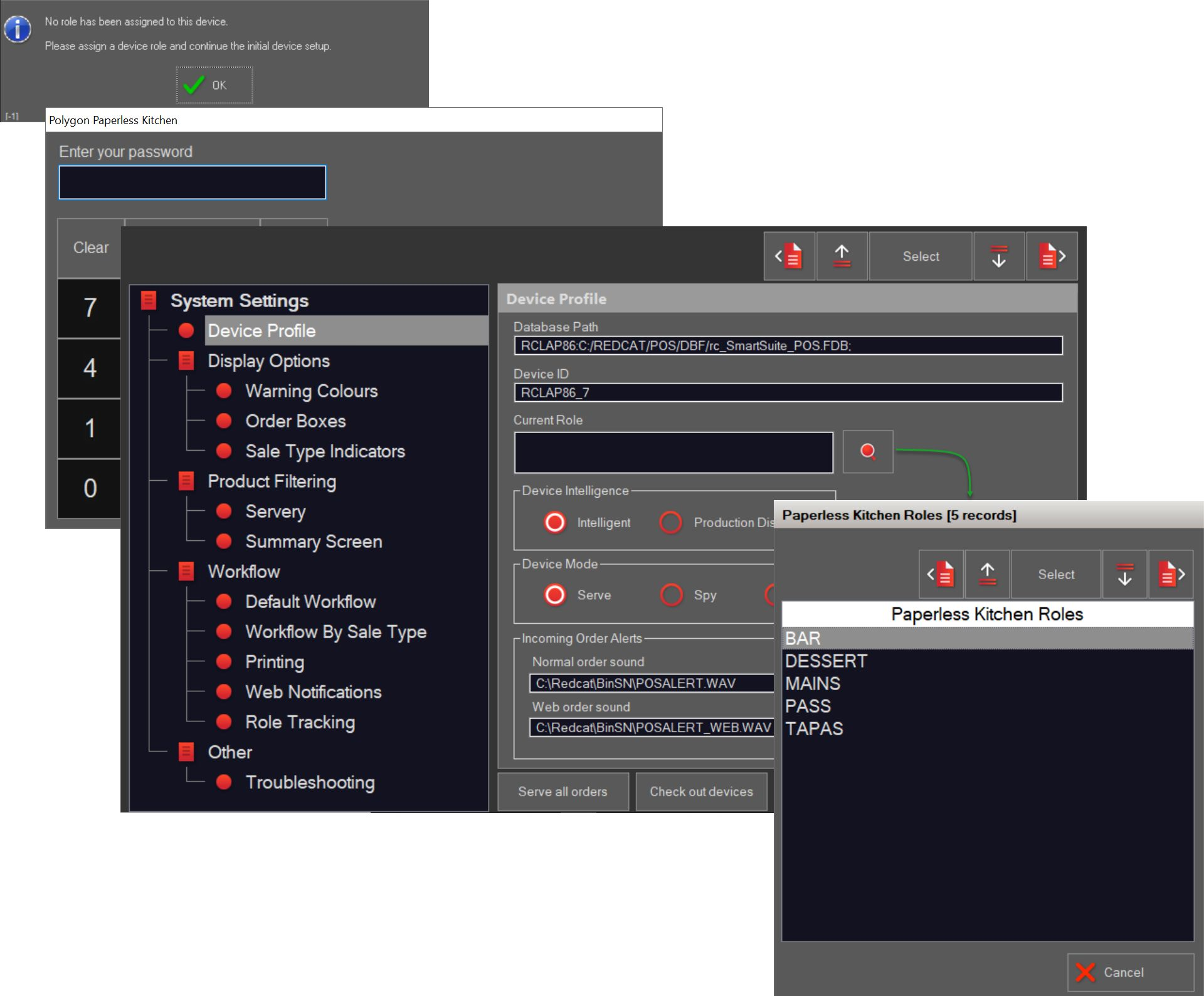Click the move-down arrow in System Settings toolbar
This screenshot has height=996, width=1204.
[x=999, y=256]
